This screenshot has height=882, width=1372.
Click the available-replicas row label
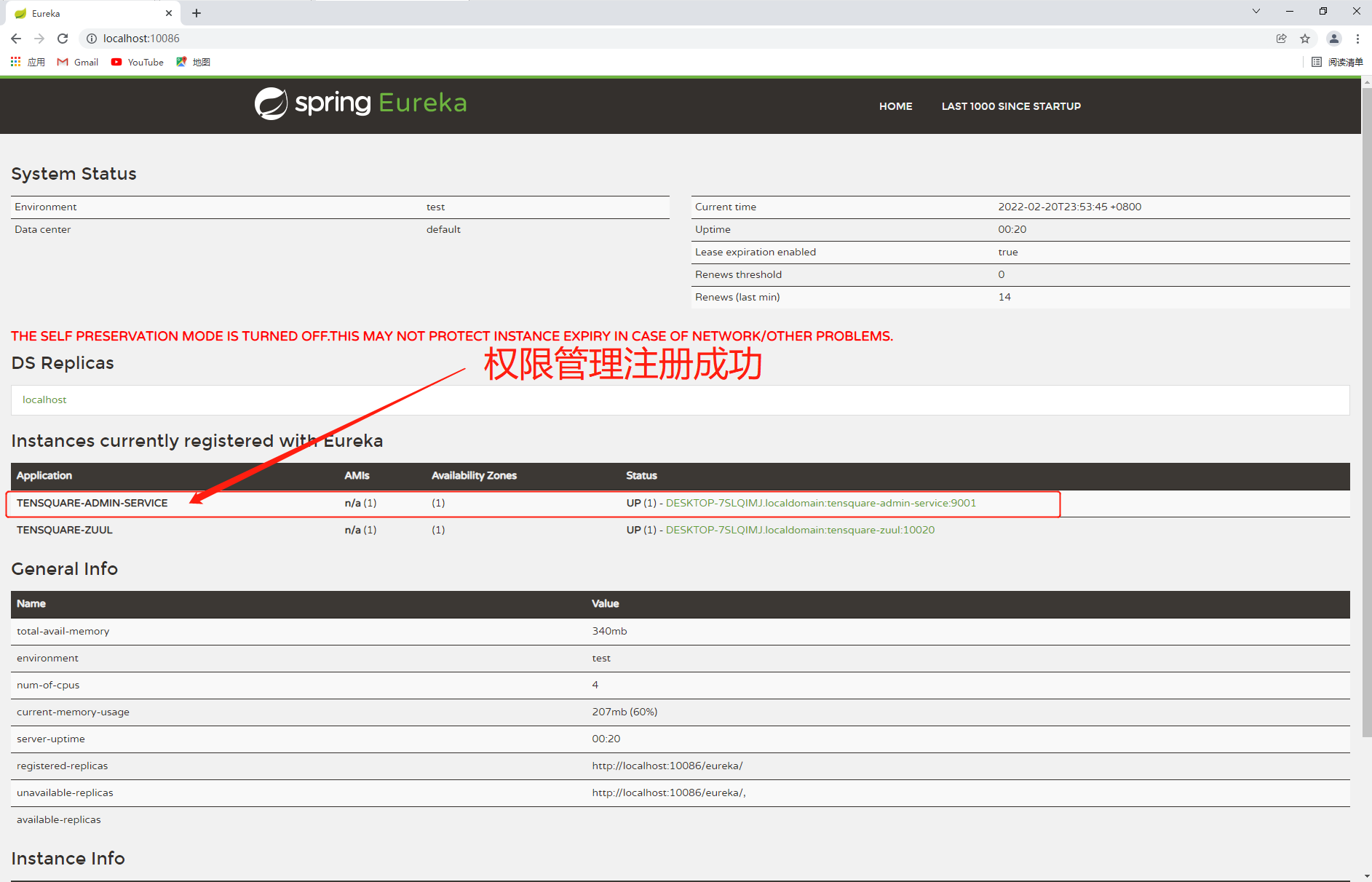pyautogui.click(x=59, y=819)
